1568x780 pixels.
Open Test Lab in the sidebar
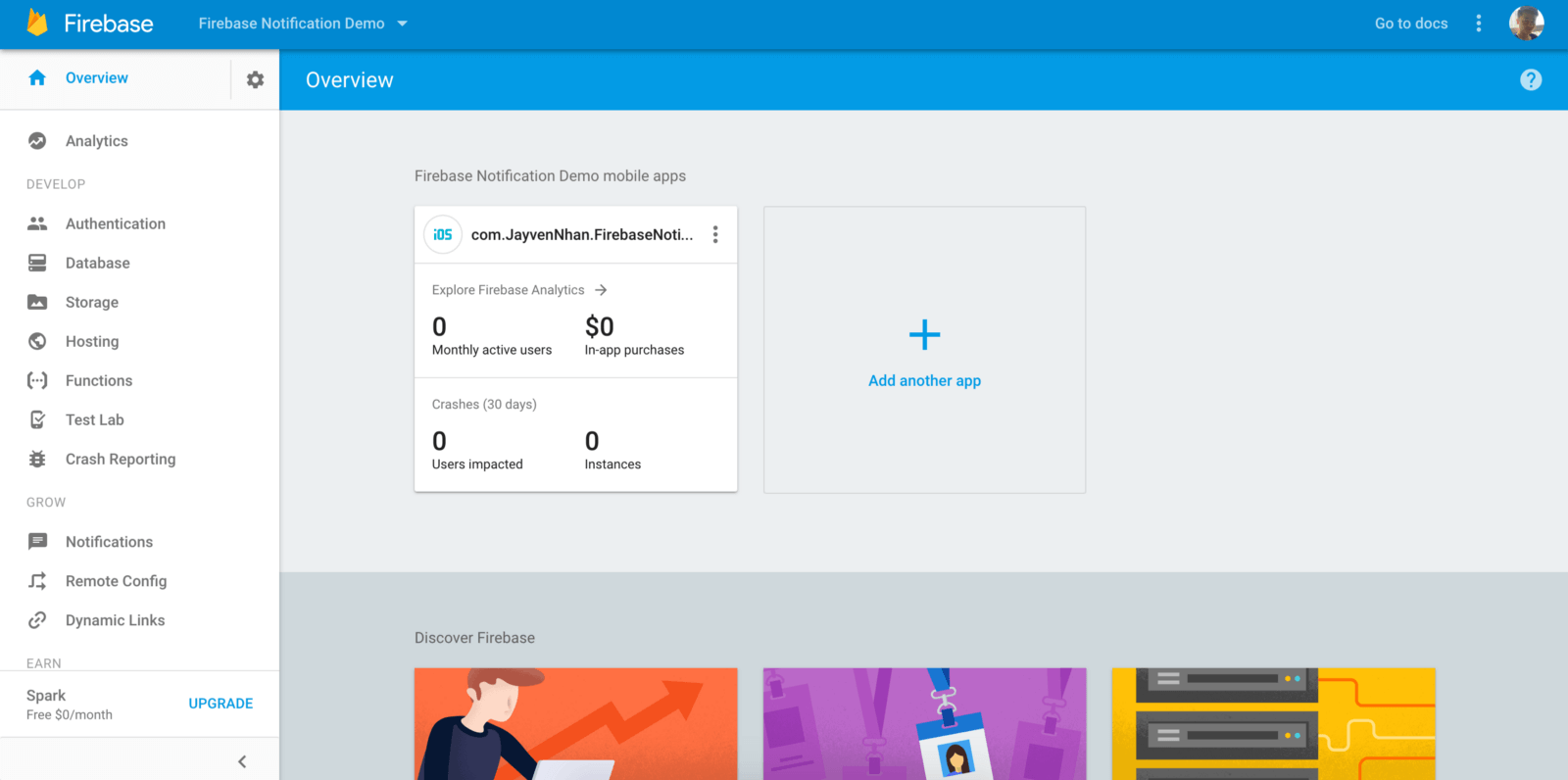(x=95, y=419)
